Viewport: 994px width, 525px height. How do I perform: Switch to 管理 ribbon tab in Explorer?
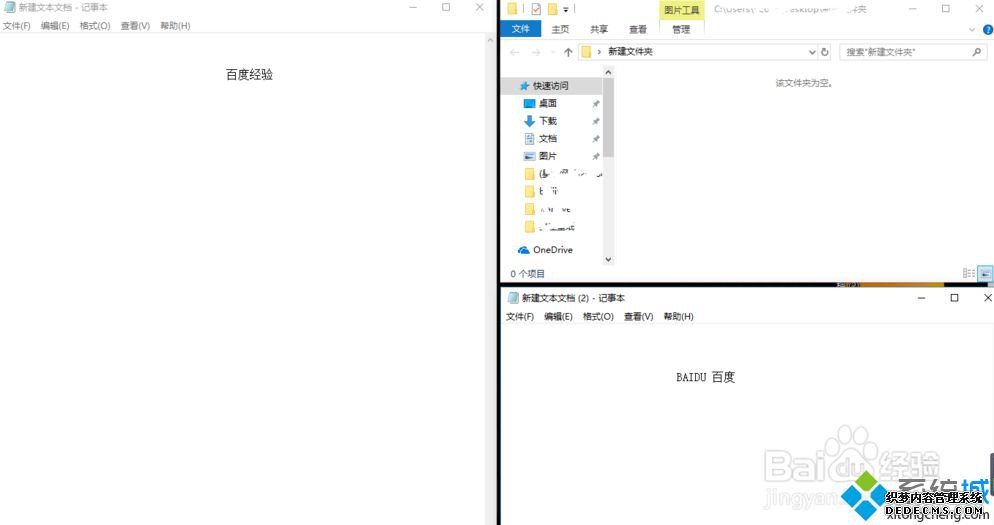681,29
